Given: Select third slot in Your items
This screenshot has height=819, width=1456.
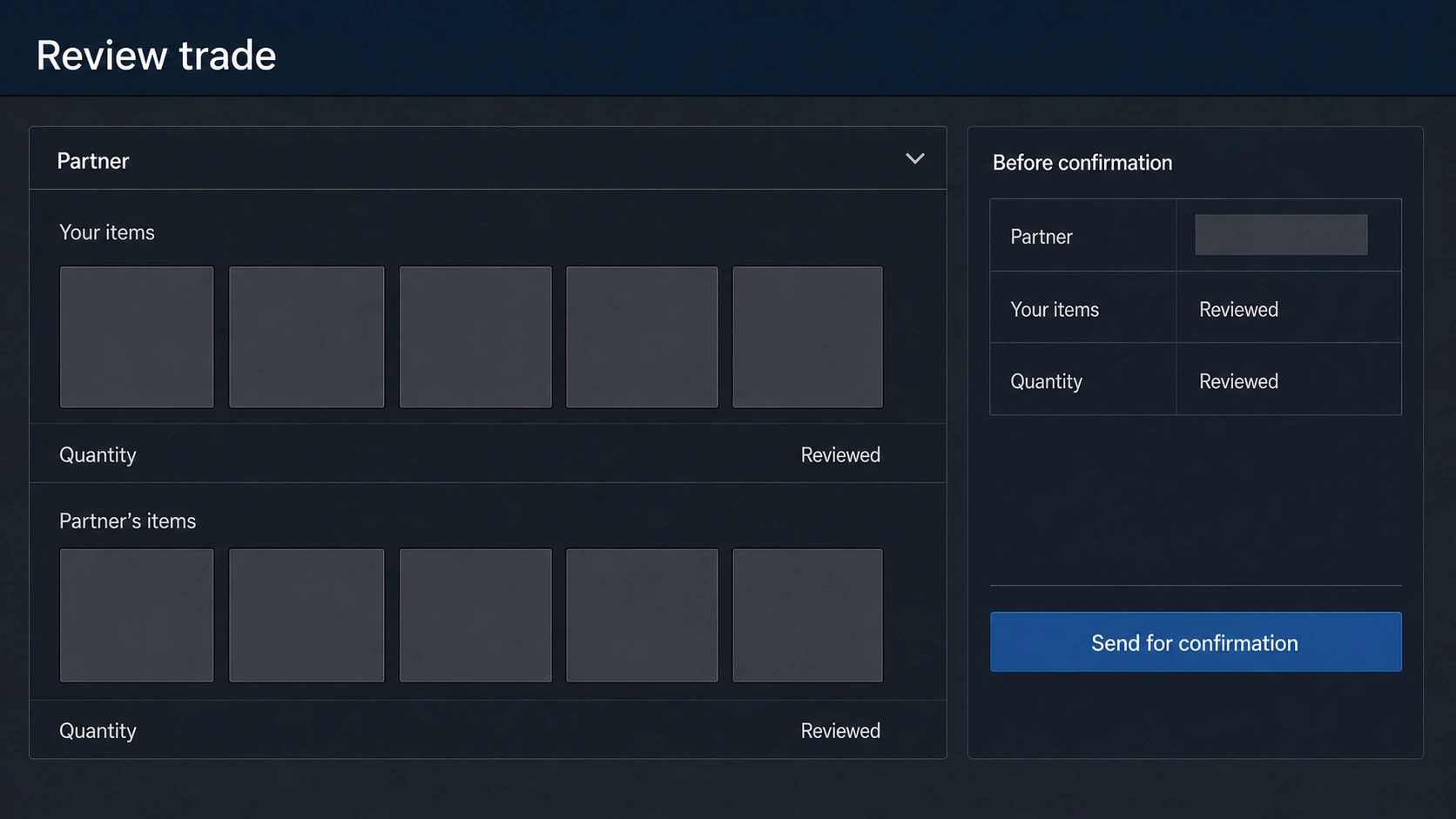Looking at the screenshot, I should point(475,337).
